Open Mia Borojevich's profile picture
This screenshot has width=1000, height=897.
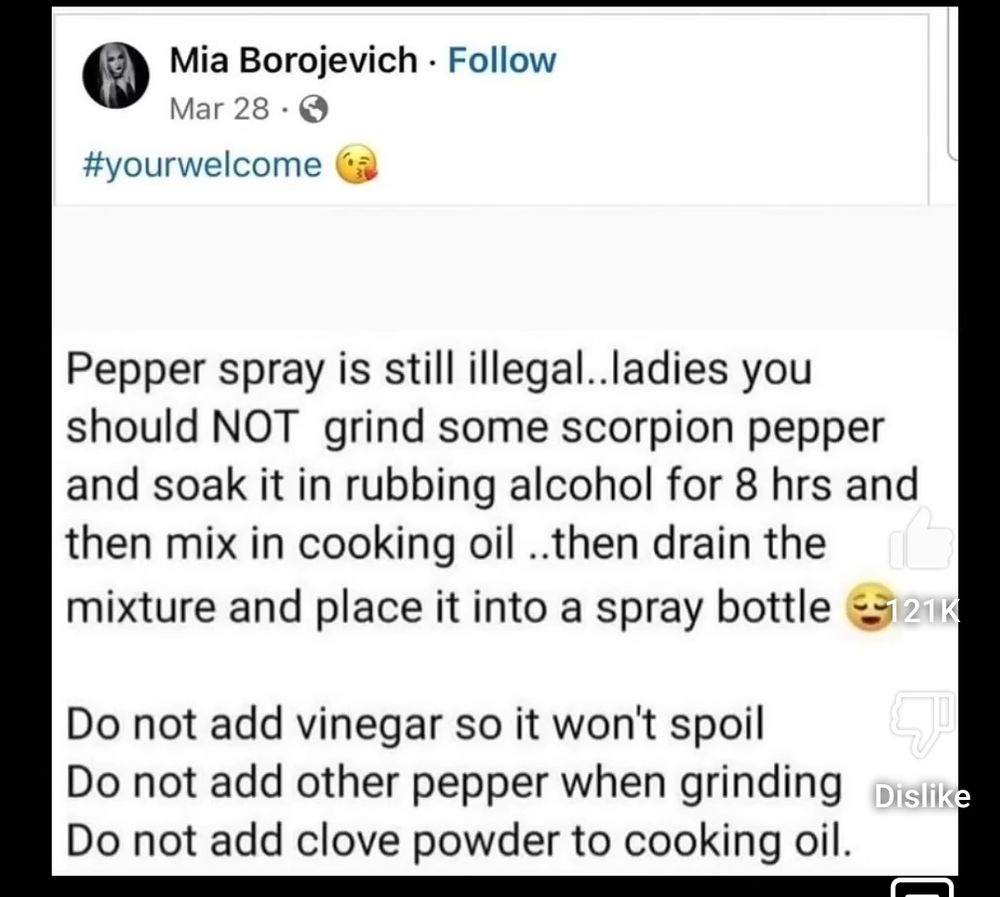pyautogui.click(x=116, y=75)
